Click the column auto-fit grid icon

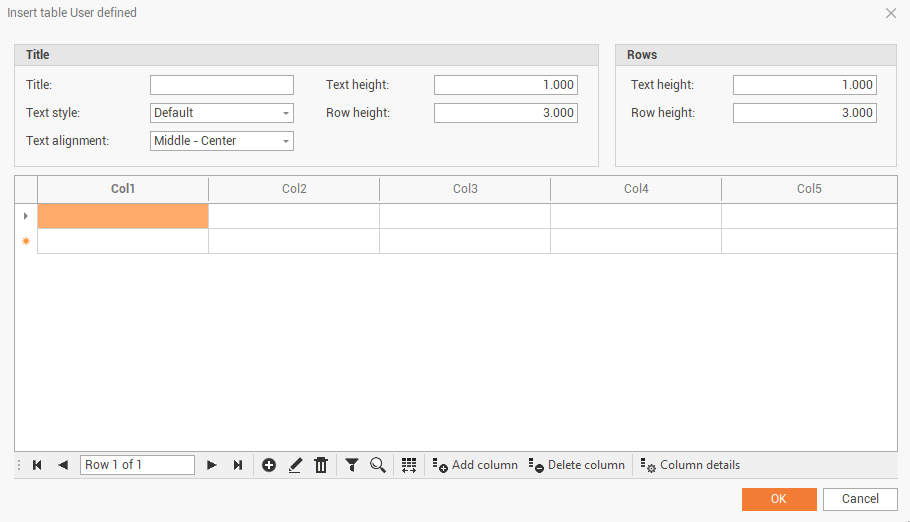click(409, 465)
